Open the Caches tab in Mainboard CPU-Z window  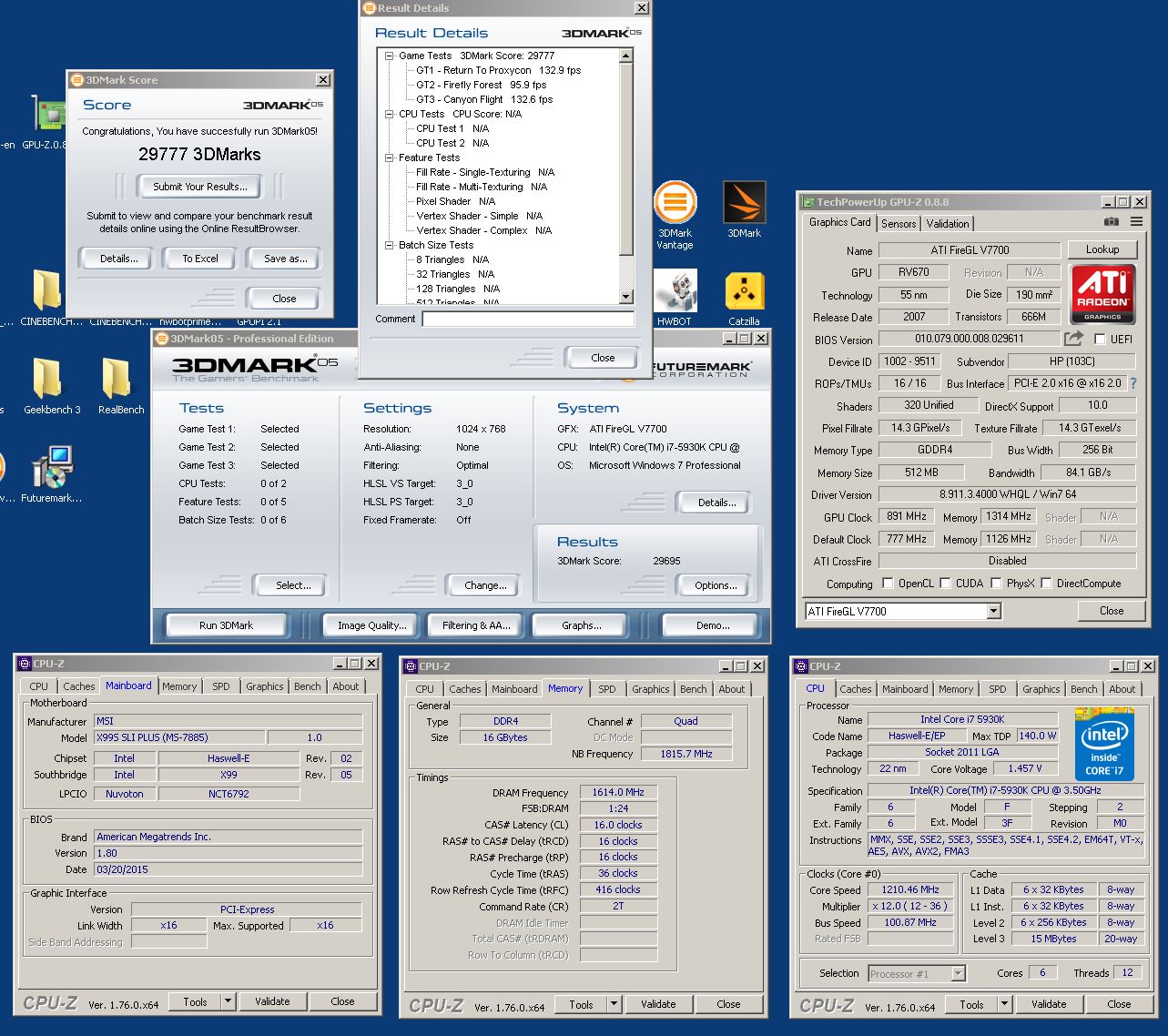78,686
